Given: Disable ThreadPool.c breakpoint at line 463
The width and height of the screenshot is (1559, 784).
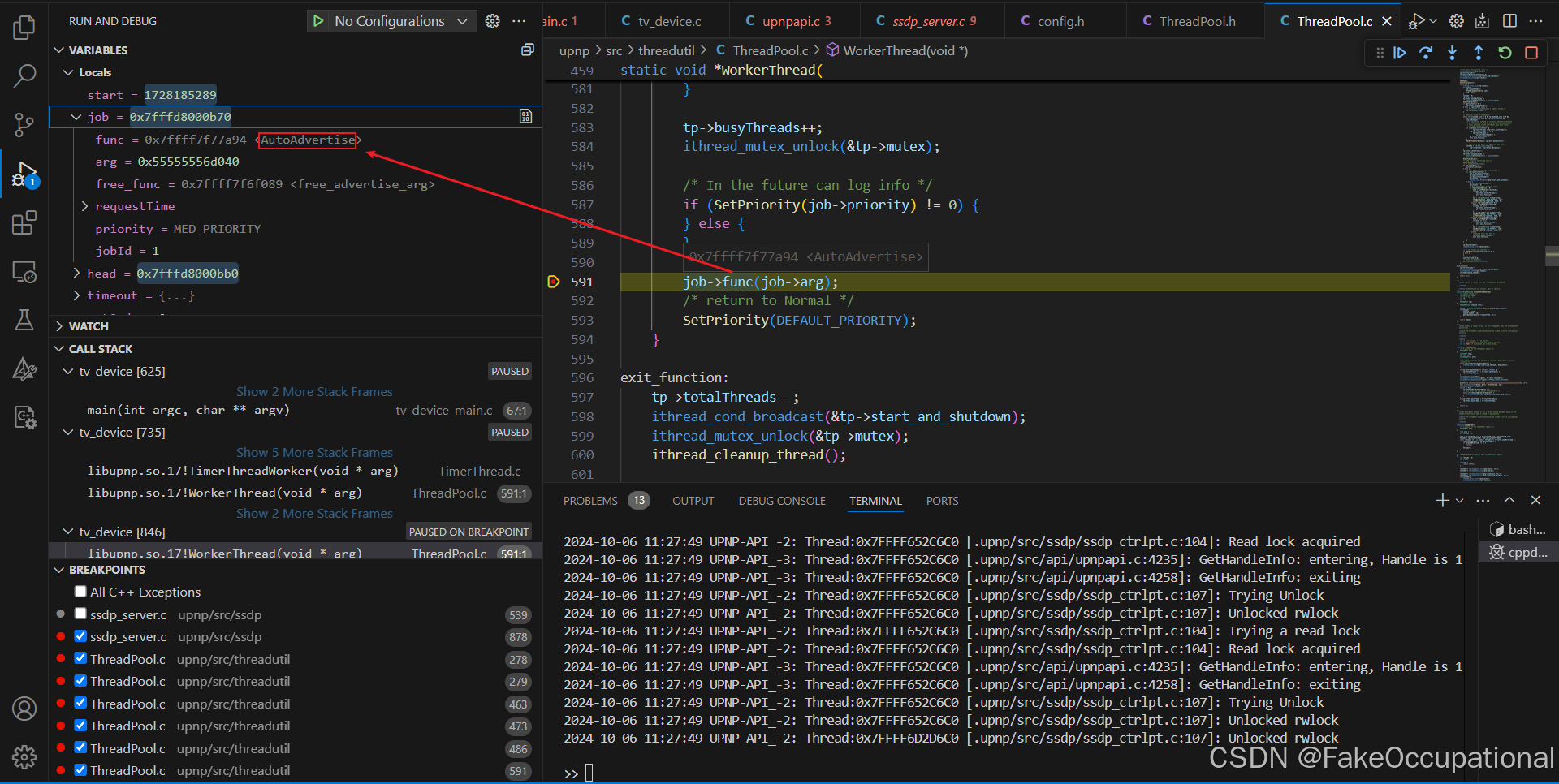Looking at the screenshot, I should click(x=80, y=704).
